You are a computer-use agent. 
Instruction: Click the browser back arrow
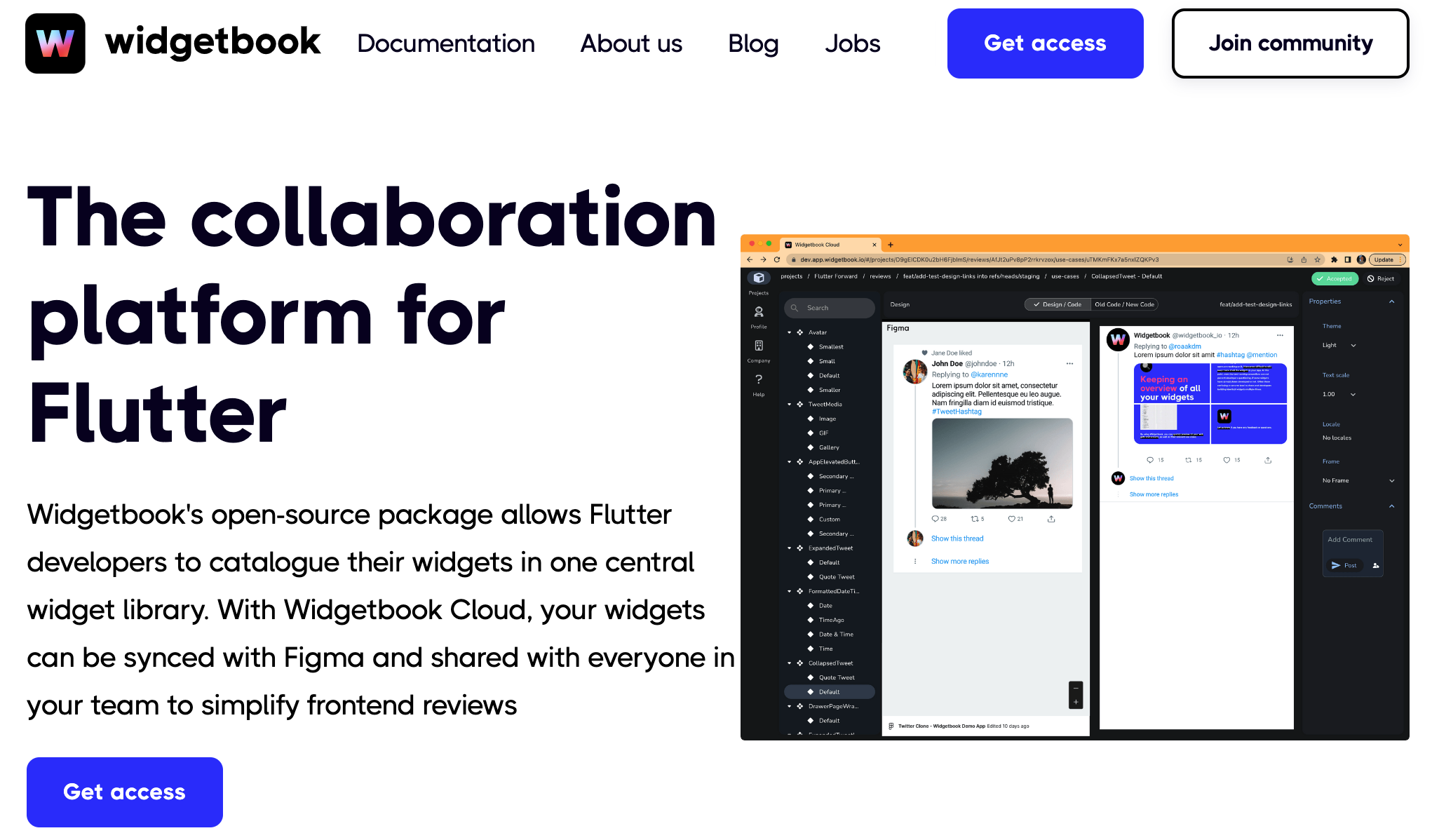tap(750, 259)
